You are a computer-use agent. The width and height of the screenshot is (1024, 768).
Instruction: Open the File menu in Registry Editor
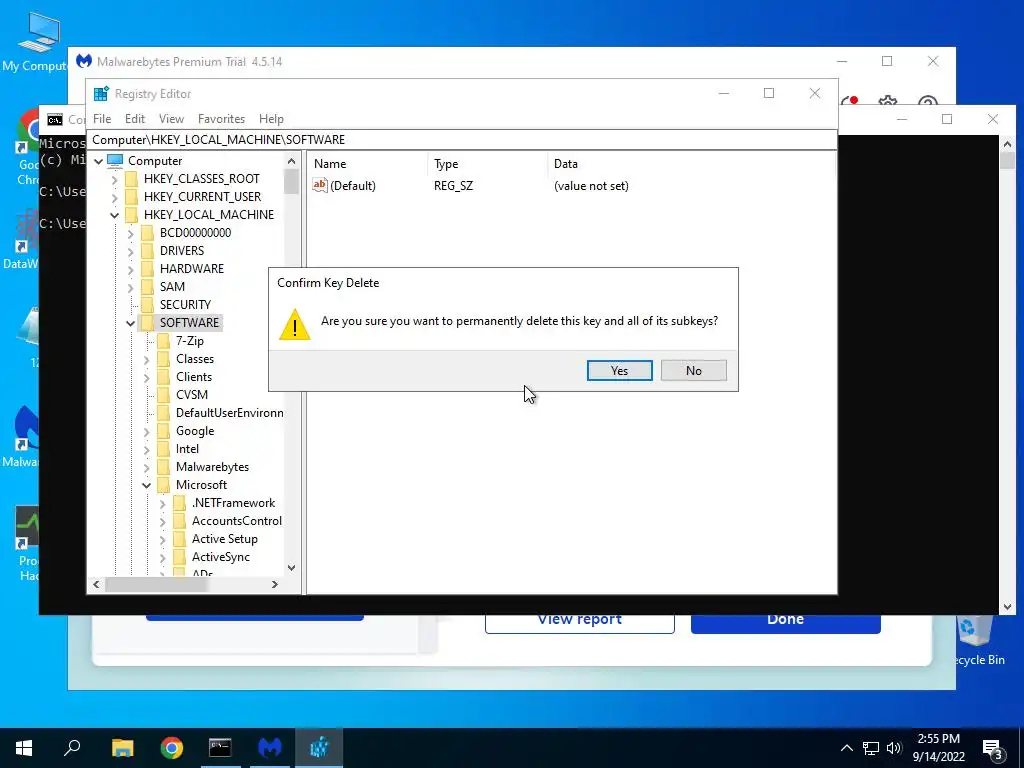[x=102, y=119]
